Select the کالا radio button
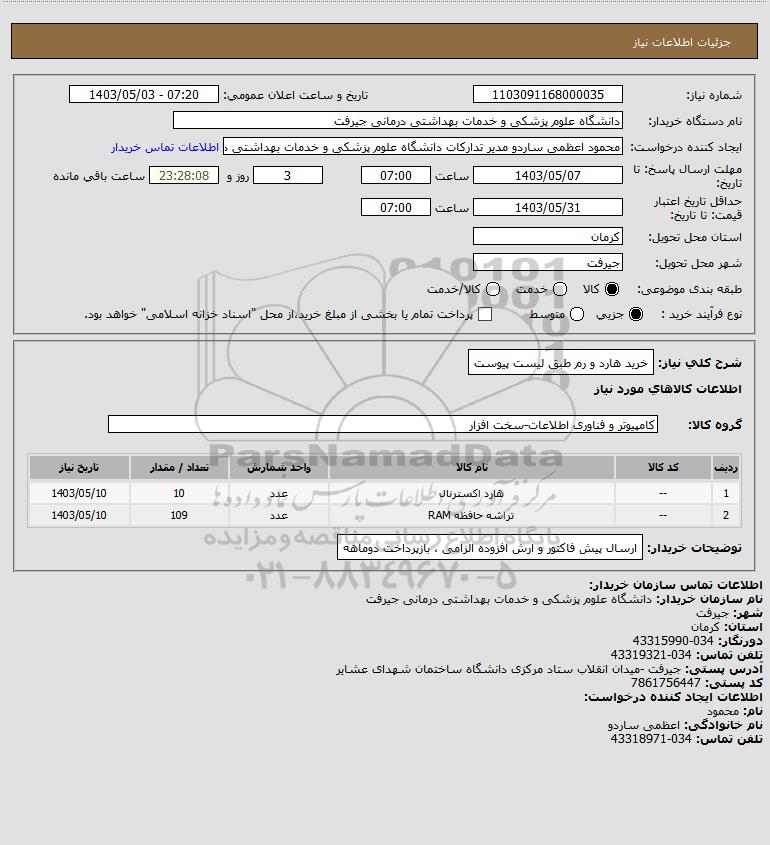 pos(612,289)
